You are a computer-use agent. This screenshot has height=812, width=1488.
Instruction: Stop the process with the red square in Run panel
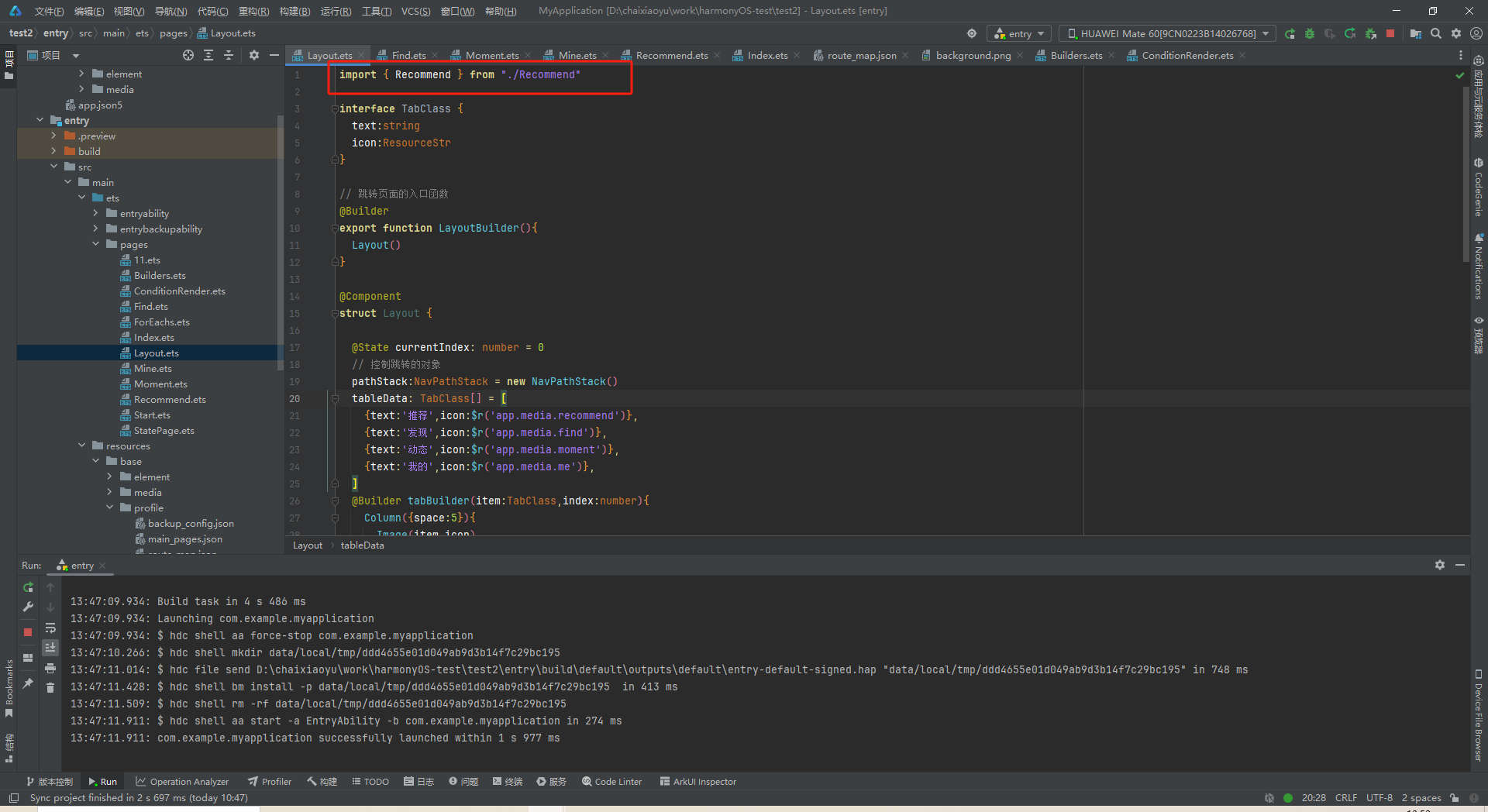pos(28,632)
